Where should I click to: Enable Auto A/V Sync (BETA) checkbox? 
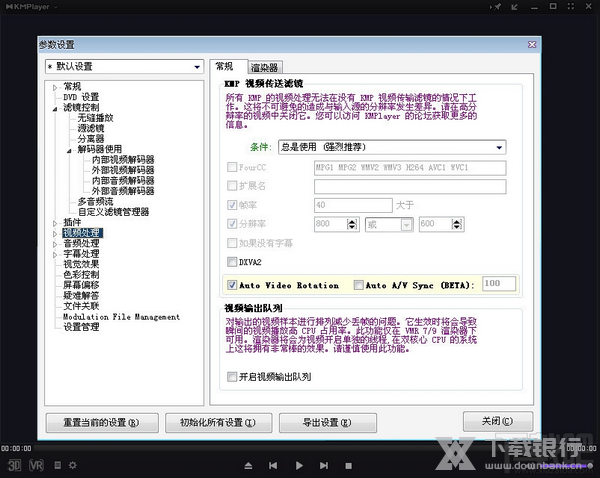[359, 285]
